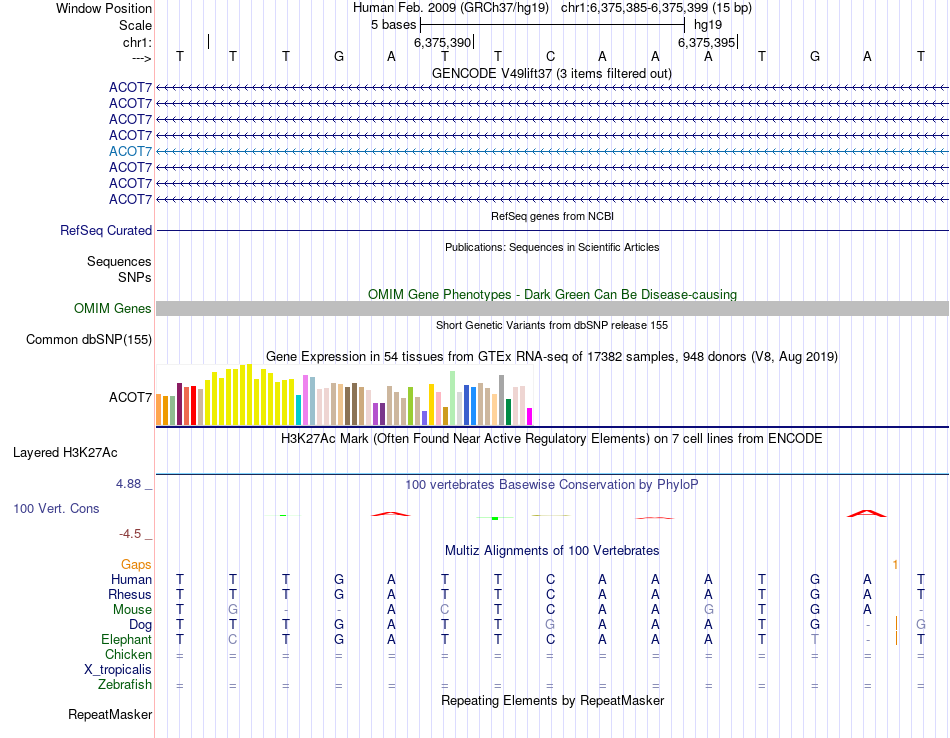Click the 100 Vert. Cons label

(56, 508)
